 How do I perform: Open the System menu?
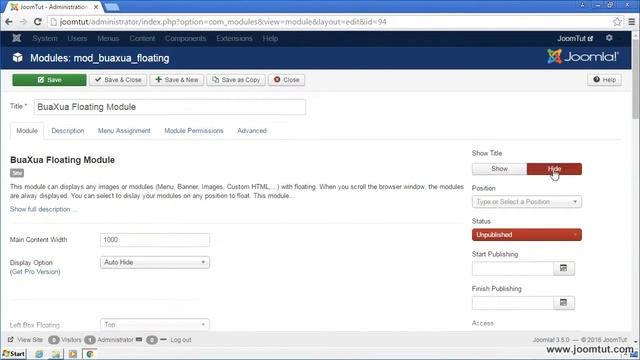(45, 38)
